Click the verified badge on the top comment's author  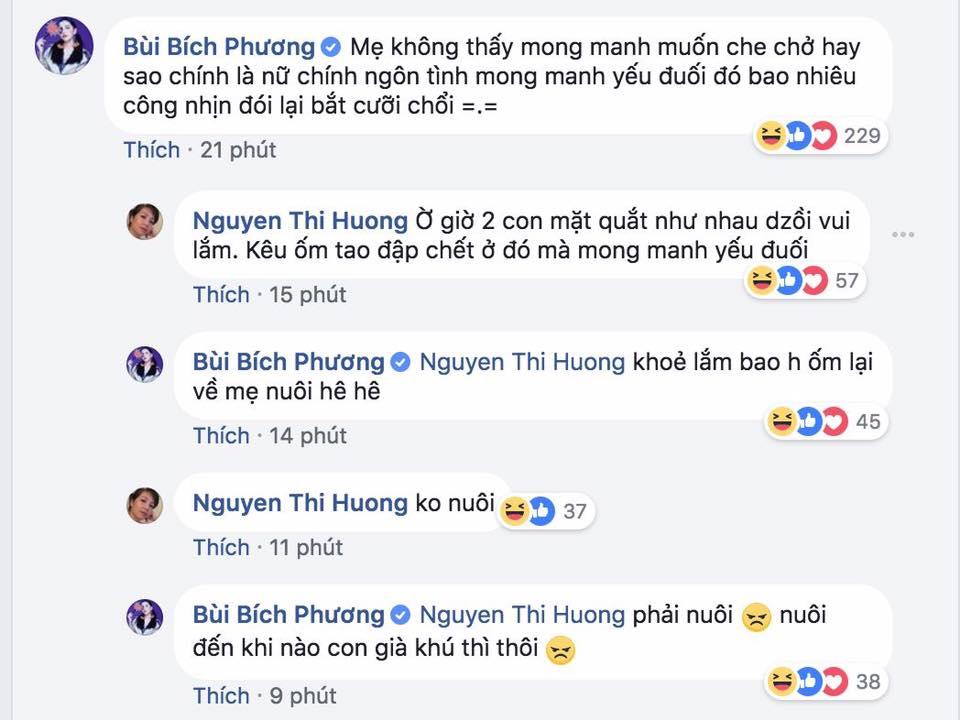tap(331, 47)
